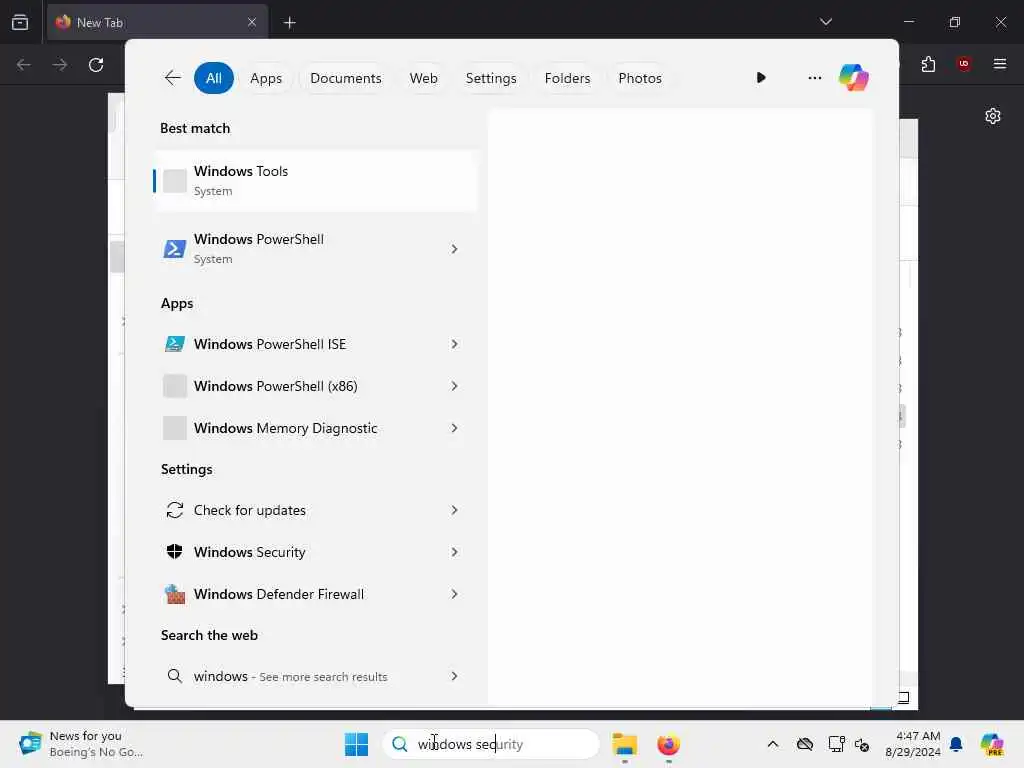
Task: Open Copilot preview from taskbar
Action: (x=992, y=744)
